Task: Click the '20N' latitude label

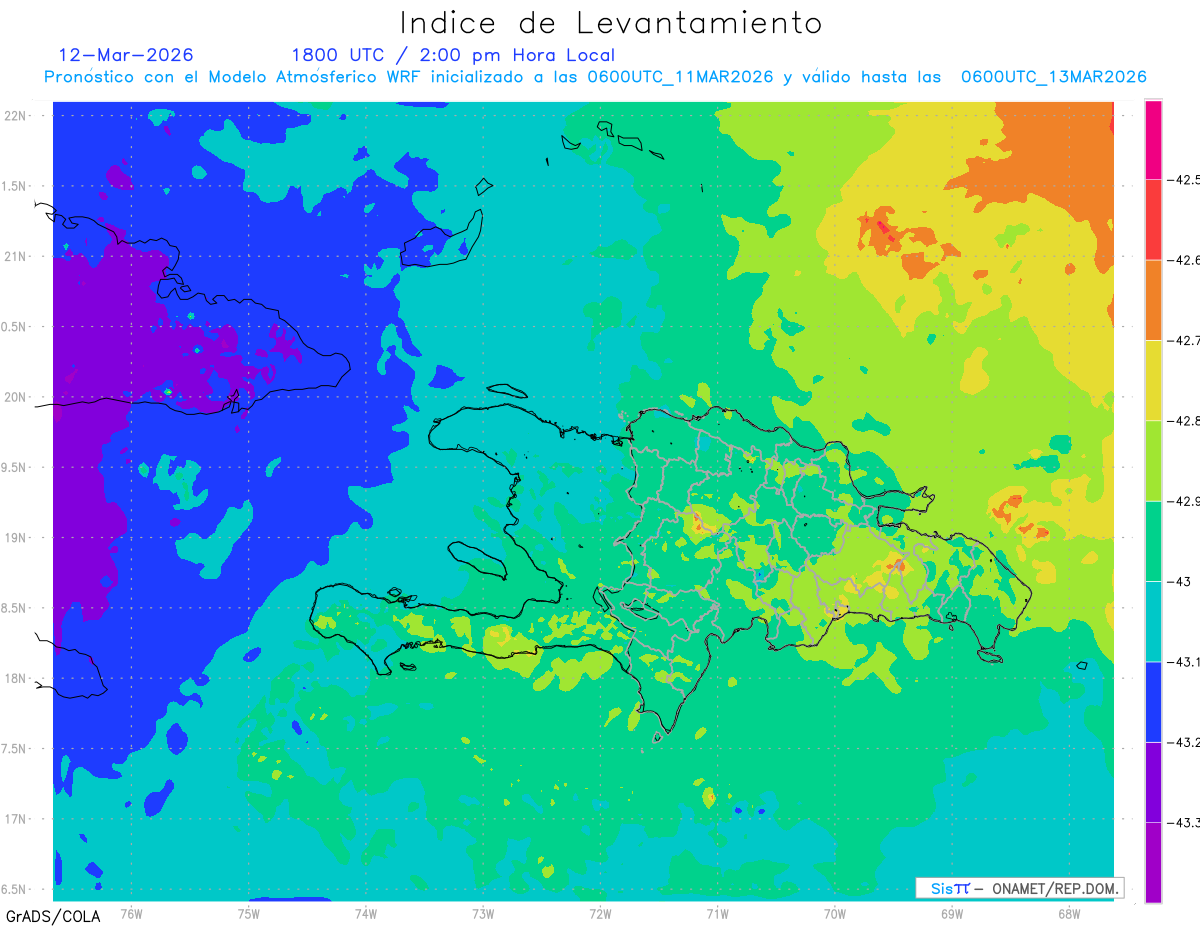Action: tap(15, 397)
